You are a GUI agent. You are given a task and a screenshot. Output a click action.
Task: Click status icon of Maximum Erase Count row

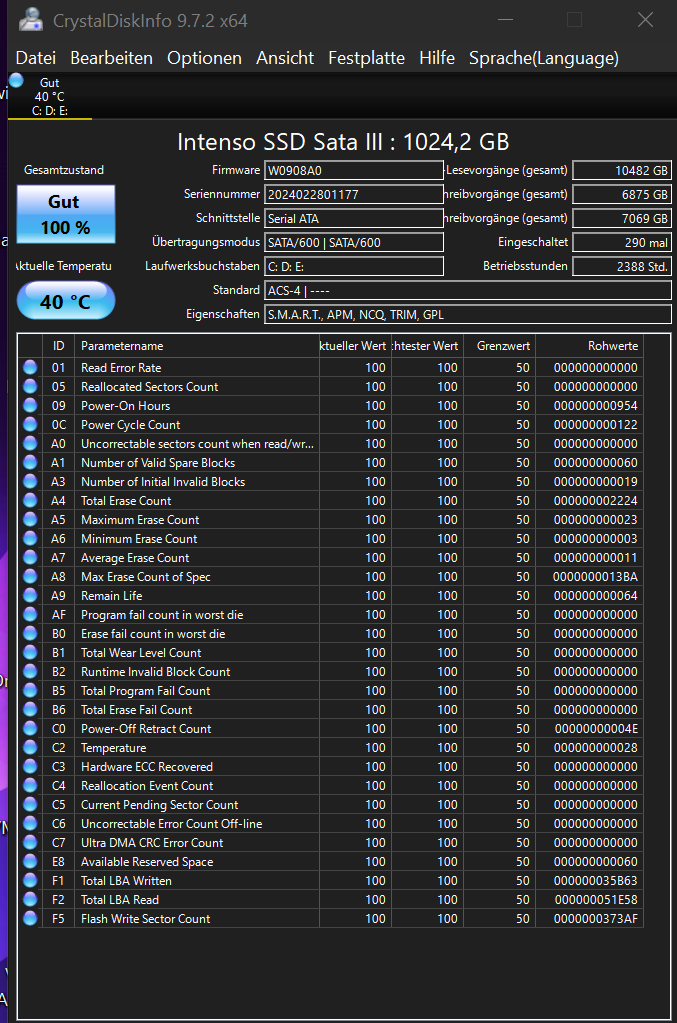pos(30,519)
